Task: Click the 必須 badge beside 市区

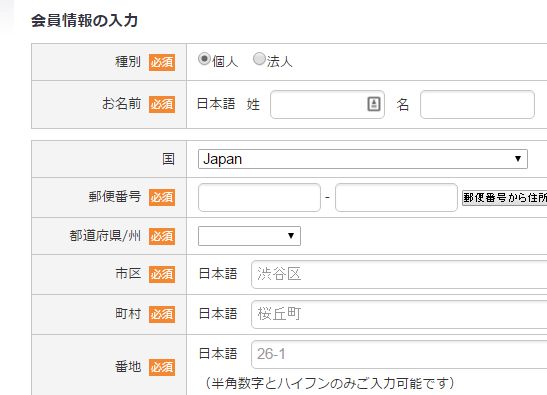Action: tap(162, 274)
